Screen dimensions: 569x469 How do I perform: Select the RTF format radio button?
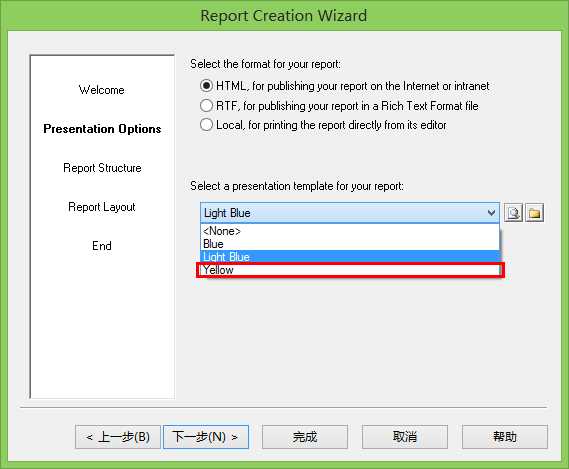point(206,106)
